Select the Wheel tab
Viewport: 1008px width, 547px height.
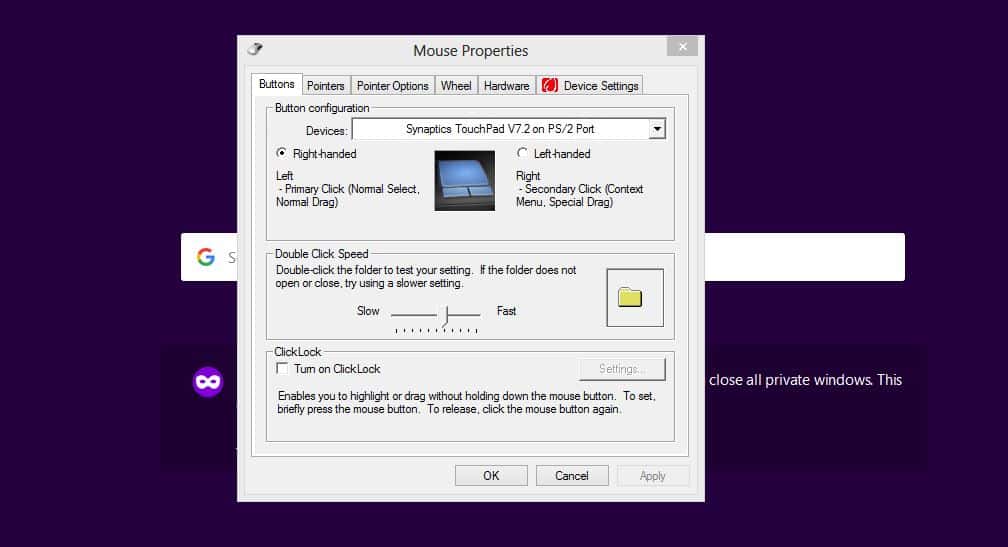pos(456,86)
